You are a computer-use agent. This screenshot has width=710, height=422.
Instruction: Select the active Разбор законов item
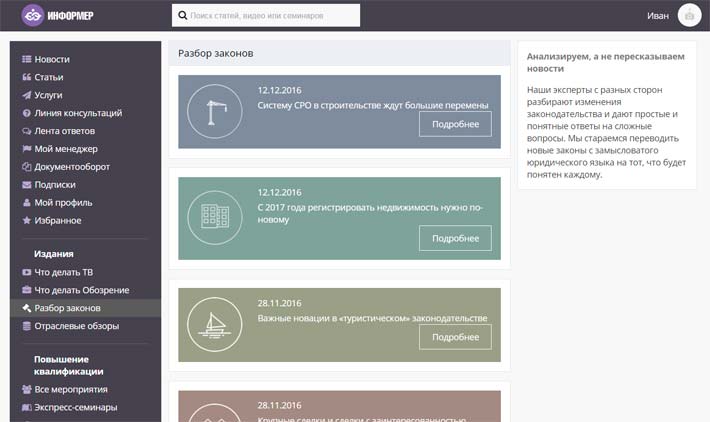(x=85, y=308)
